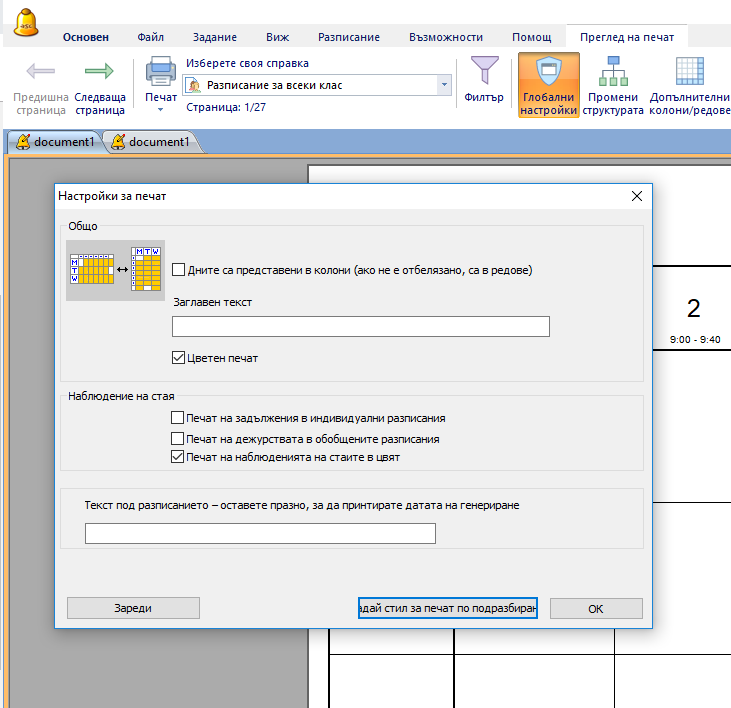This screenshot has width=731, height=708.
Task: Uncheck Печат на наблюденията на стаите в цвят
Action: coord(178,457)
